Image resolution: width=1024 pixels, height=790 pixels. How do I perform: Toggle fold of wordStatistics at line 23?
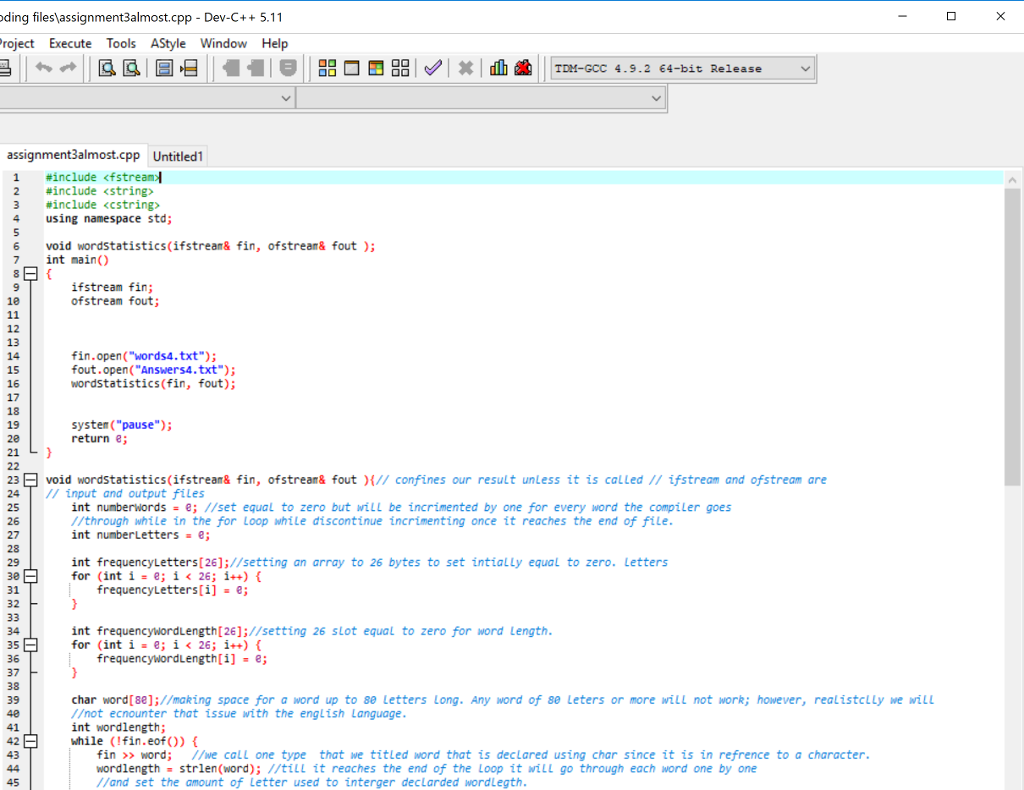30,480
